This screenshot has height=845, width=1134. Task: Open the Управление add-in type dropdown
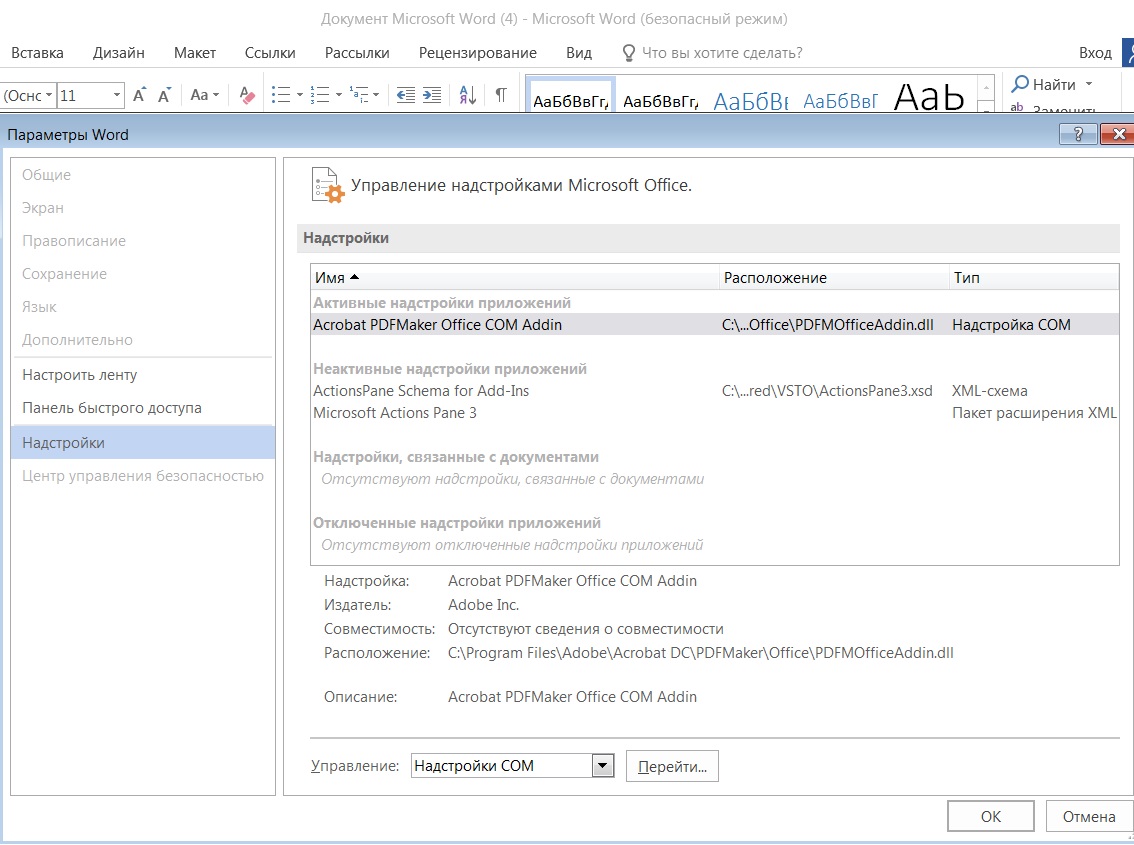tap(601, 766)
